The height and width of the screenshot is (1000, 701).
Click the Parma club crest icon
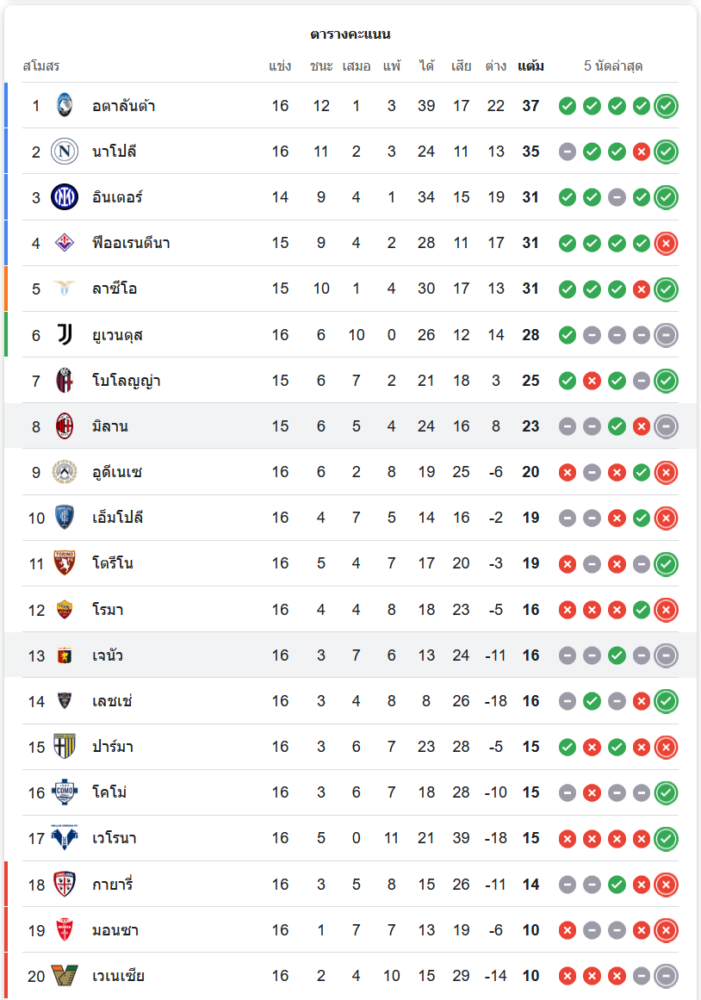(65, 747)
